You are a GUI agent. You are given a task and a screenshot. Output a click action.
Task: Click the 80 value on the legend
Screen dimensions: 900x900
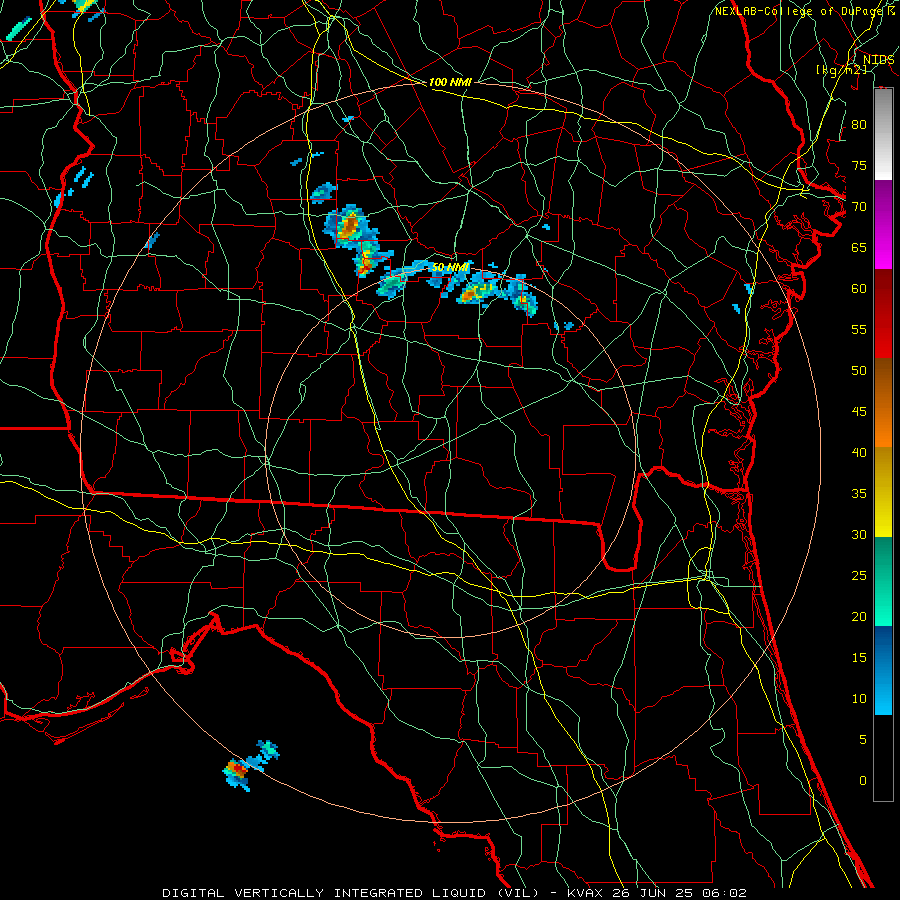pyautogui.click(x=859, y=125)
